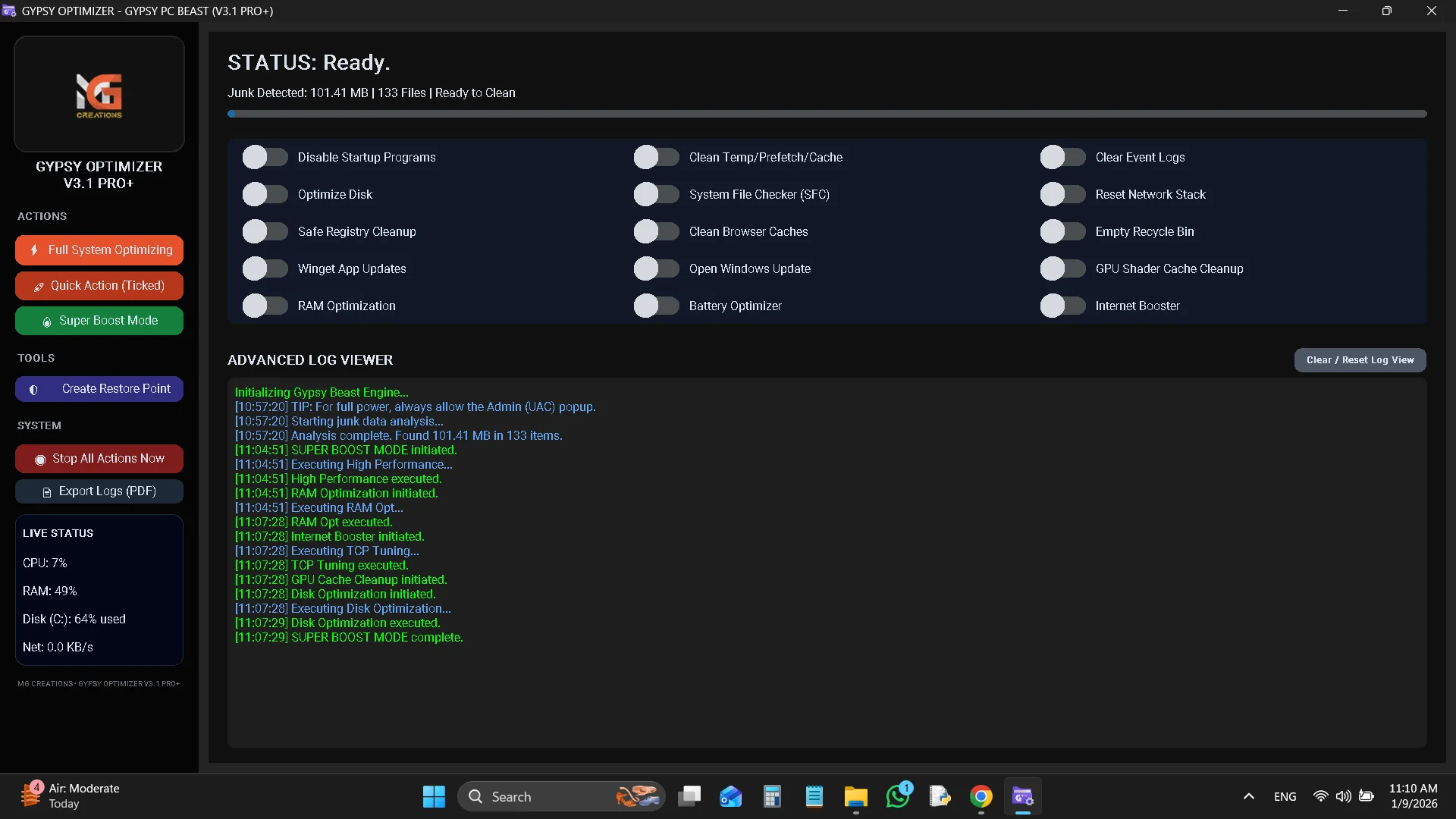Open Google Chrome from the taskbar
The height and width of the screenshot is (819, 1456).
981,796
